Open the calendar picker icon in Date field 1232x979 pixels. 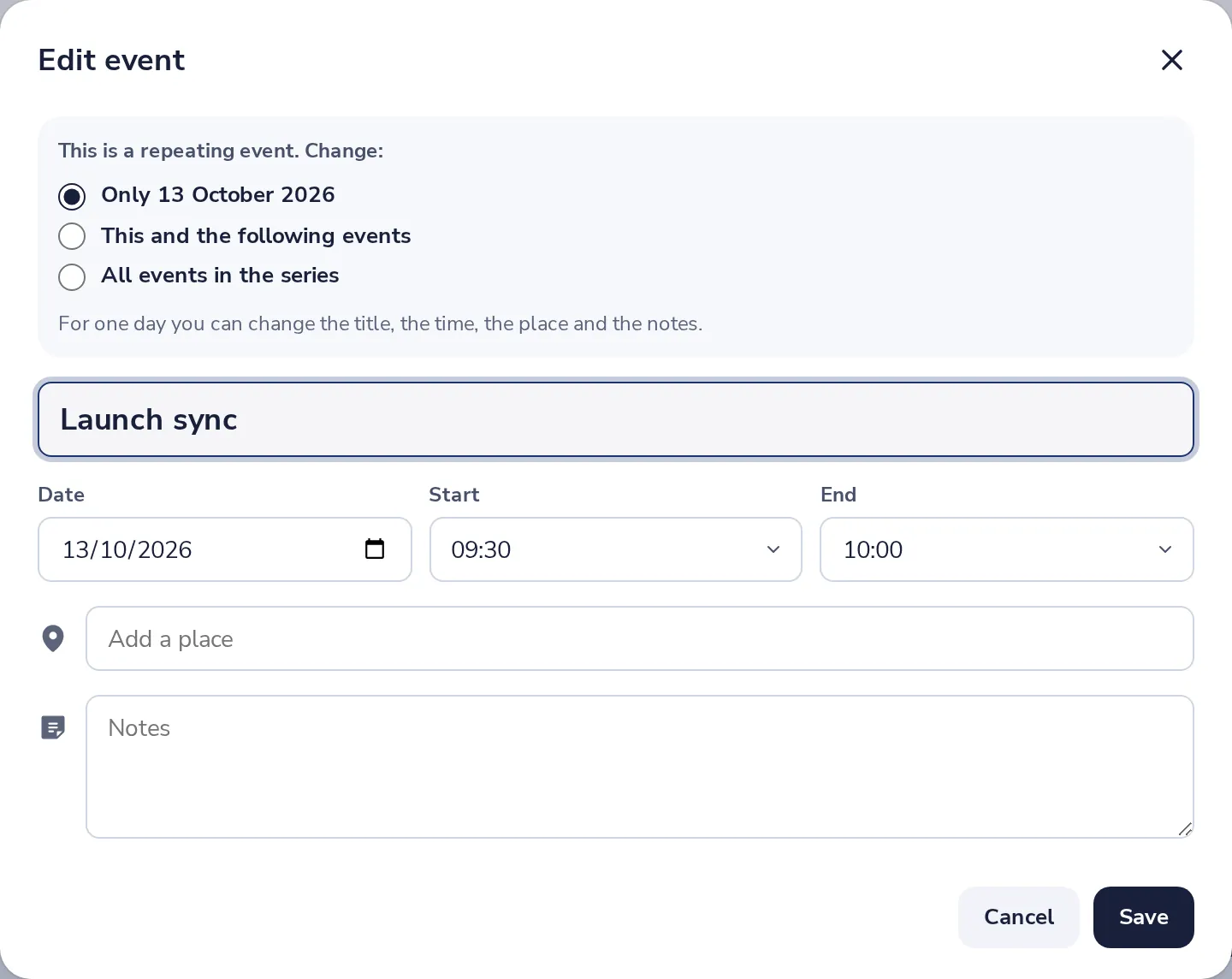click(375, 549)
